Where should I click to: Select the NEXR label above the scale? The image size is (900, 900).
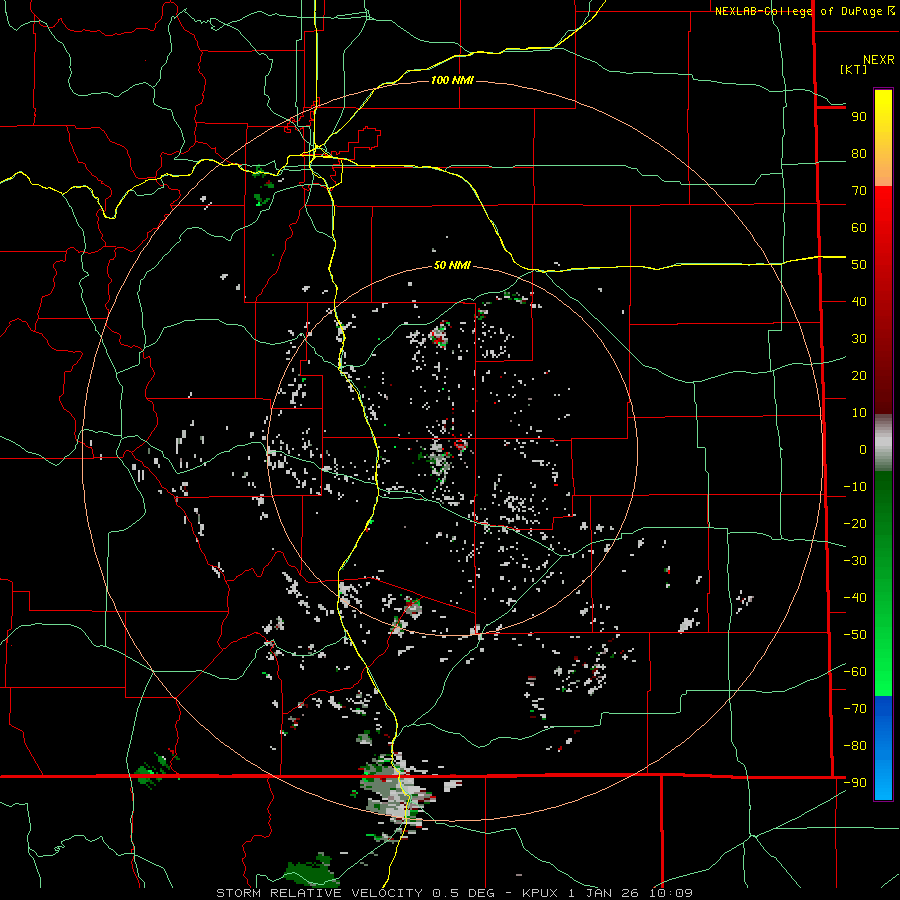coord(878,59)
